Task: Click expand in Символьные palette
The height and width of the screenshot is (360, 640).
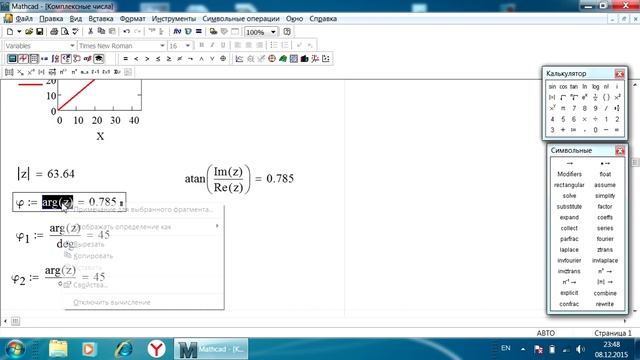Action: tap(569, 218)
